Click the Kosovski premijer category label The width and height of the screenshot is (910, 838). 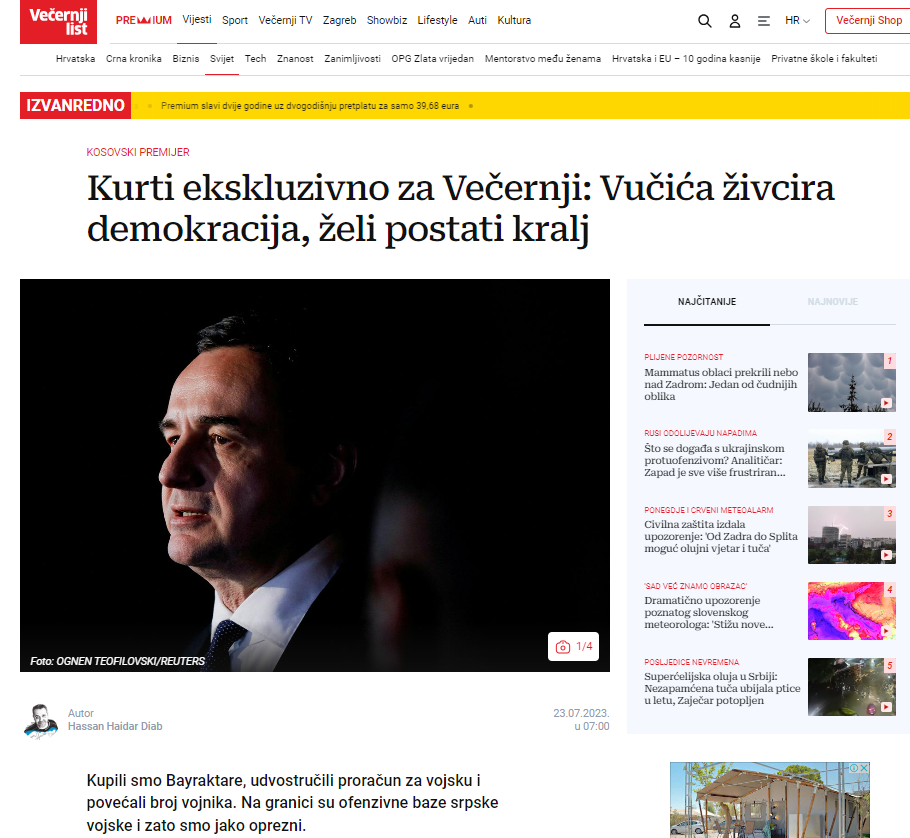138,152
